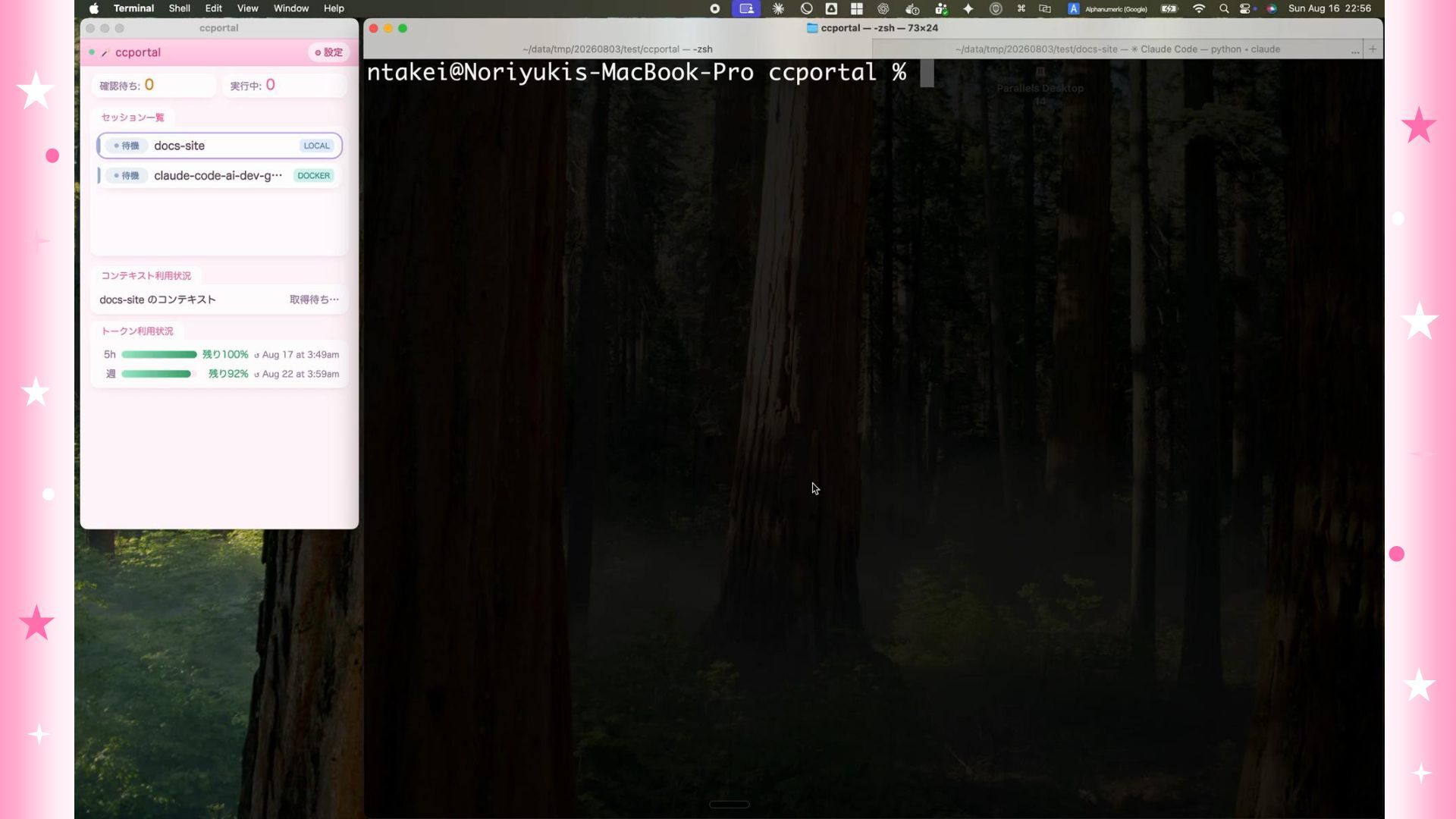Click the 実行中 count card
Image resolution: width=1456 pixels, height=819 pixels.
[284, 85]
